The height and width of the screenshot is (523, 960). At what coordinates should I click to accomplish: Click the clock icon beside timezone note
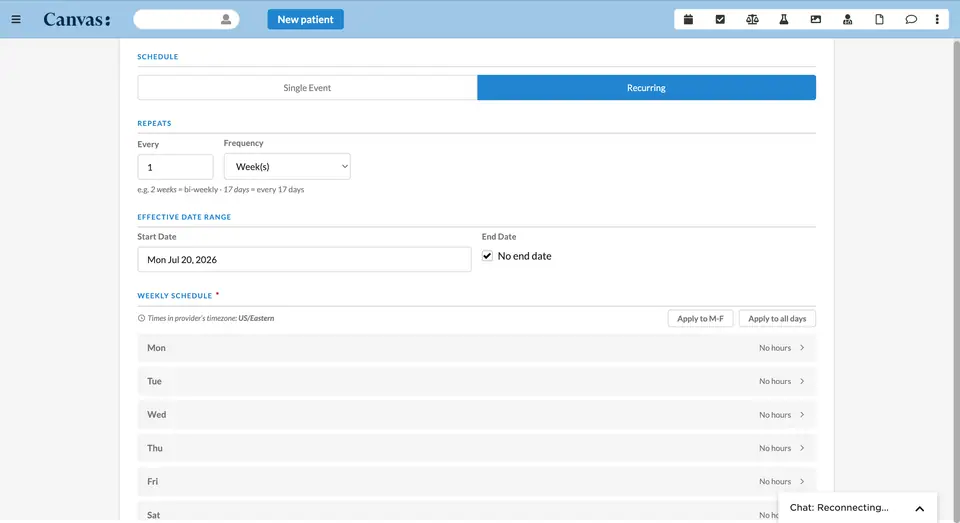tap(141, 318)
